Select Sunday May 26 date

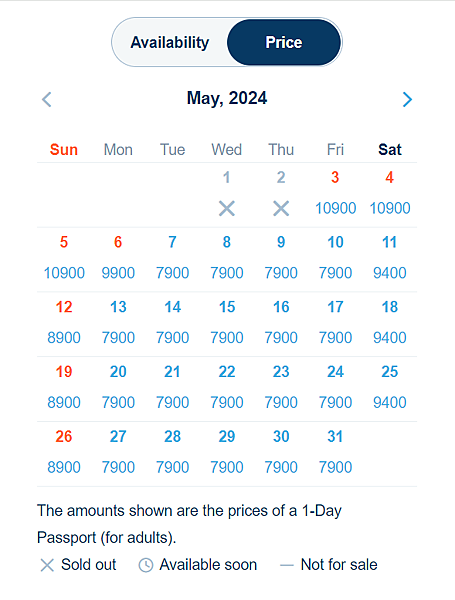click(x=64, y=454)
